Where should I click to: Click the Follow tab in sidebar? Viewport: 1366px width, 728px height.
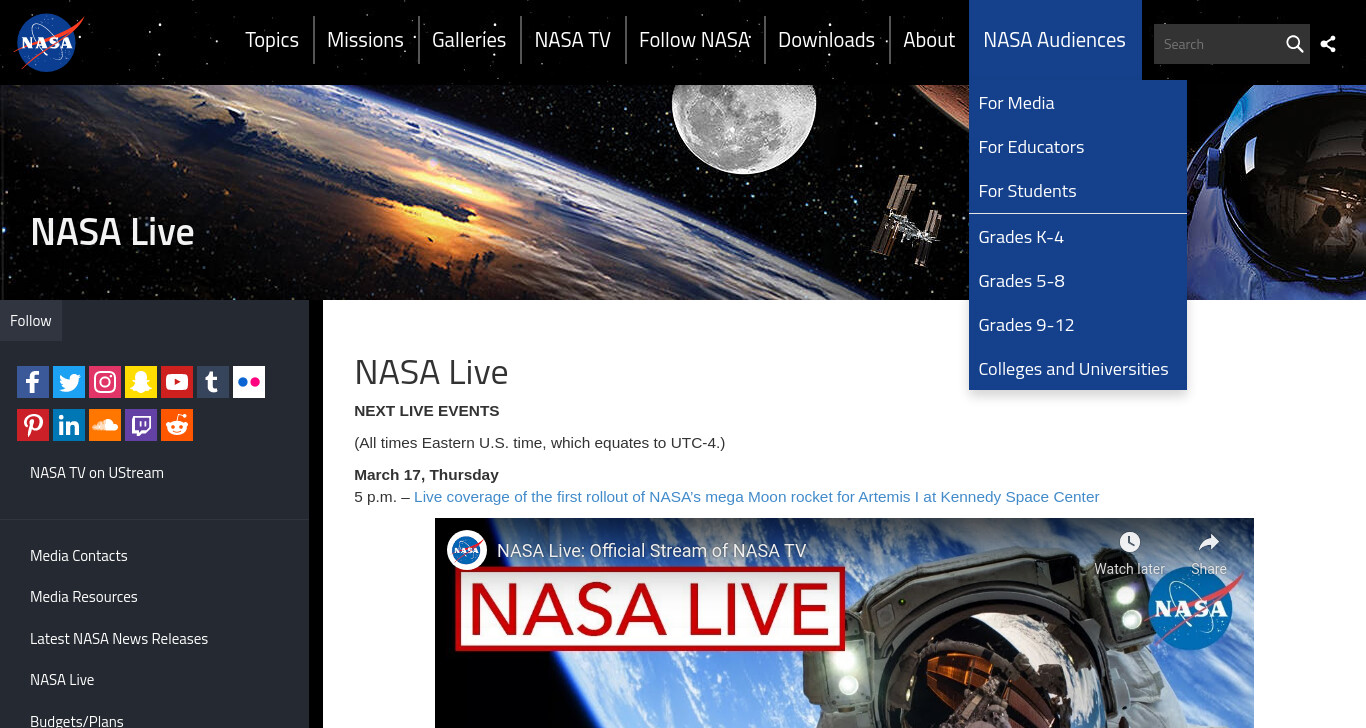click(x=31, y=321)
